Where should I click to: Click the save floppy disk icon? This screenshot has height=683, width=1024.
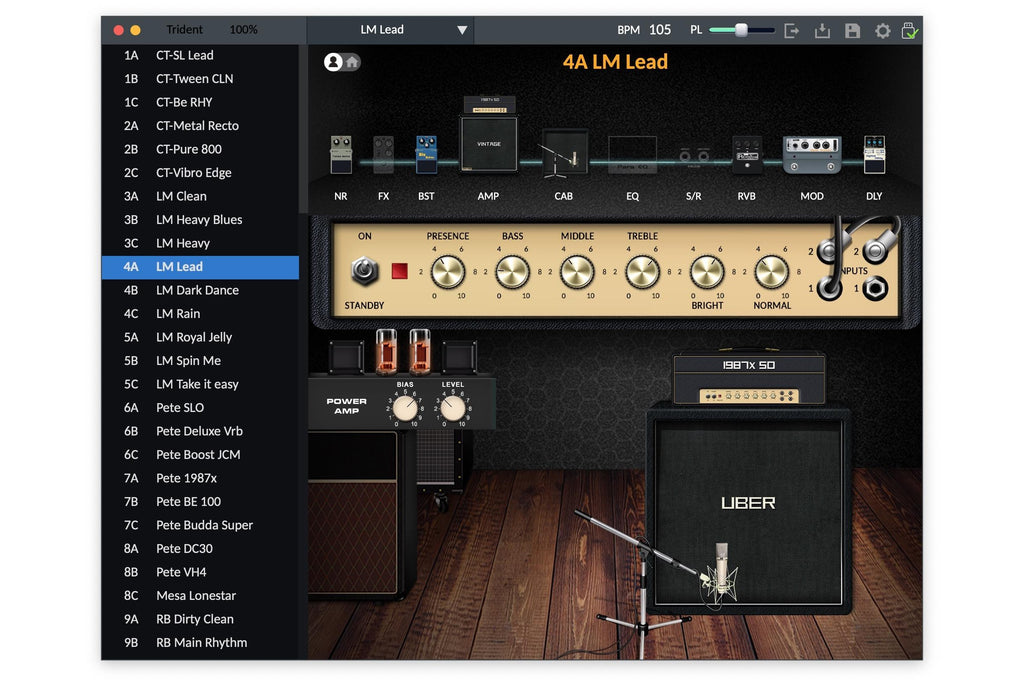(852, 30)
